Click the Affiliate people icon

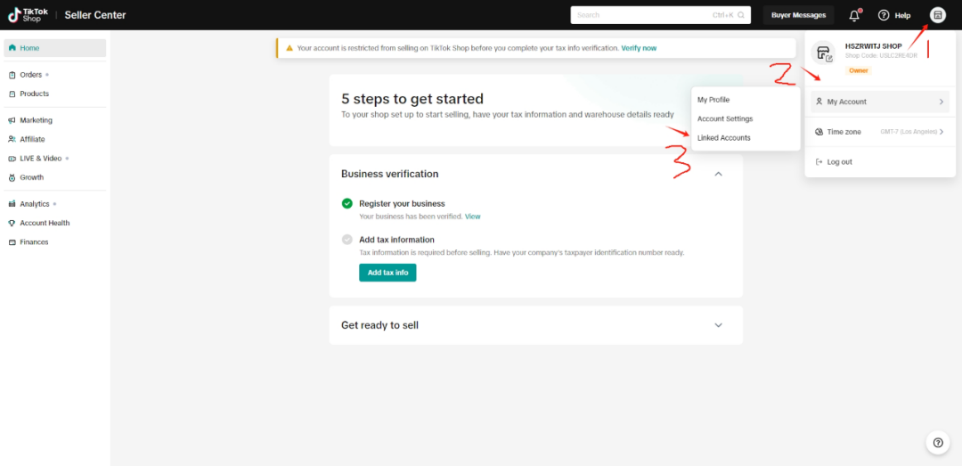pyautogui.click(x=12, y=139)
